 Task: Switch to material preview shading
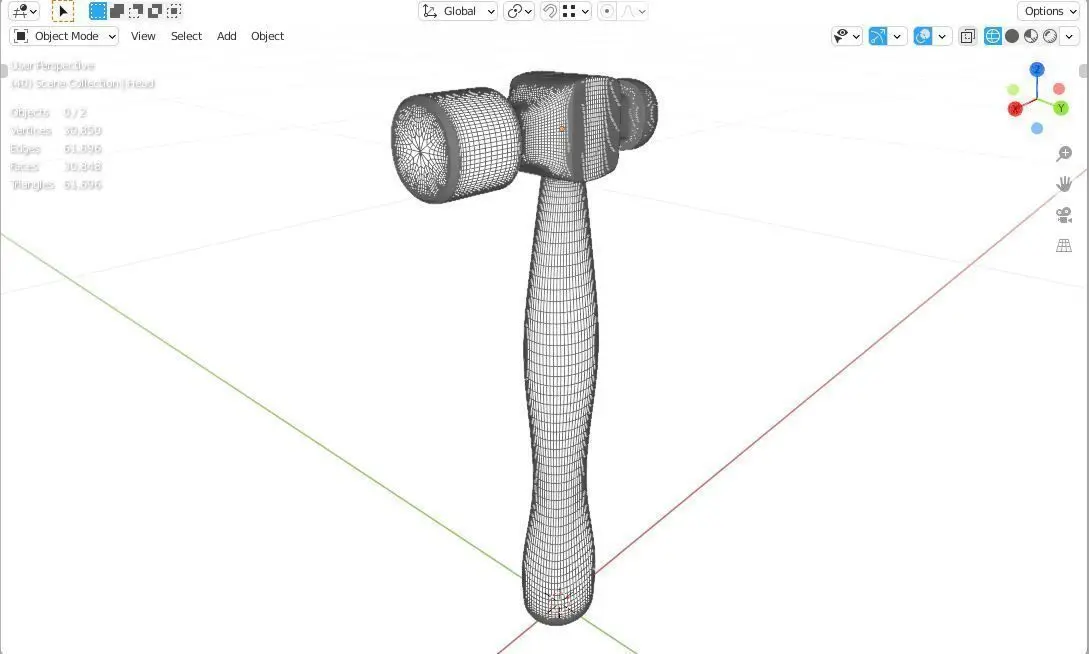point(1031,36)
